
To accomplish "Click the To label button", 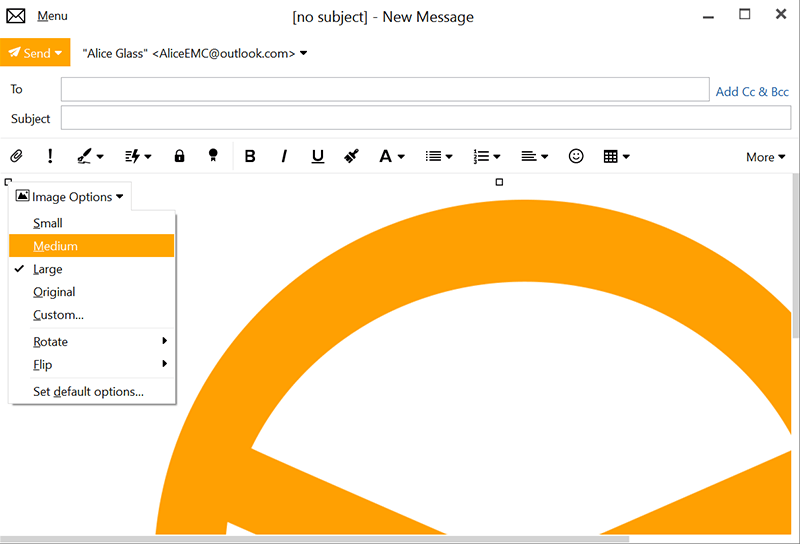I will tap(16, 89).
